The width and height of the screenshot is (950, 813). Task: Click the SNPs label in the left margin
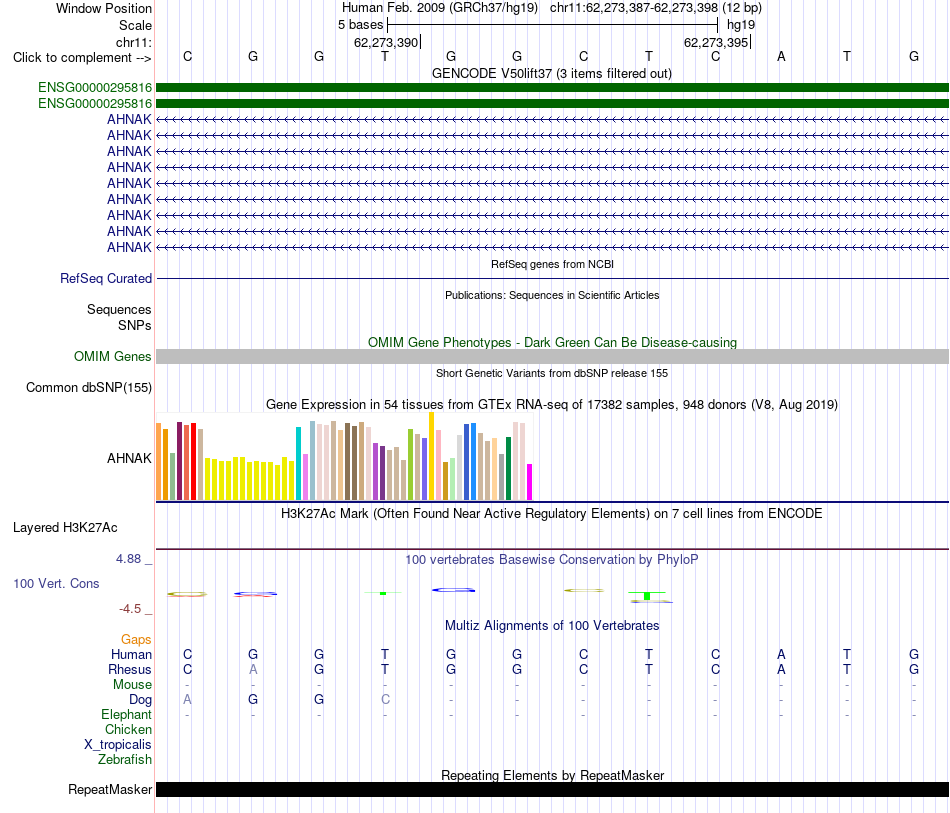[135, 325]
